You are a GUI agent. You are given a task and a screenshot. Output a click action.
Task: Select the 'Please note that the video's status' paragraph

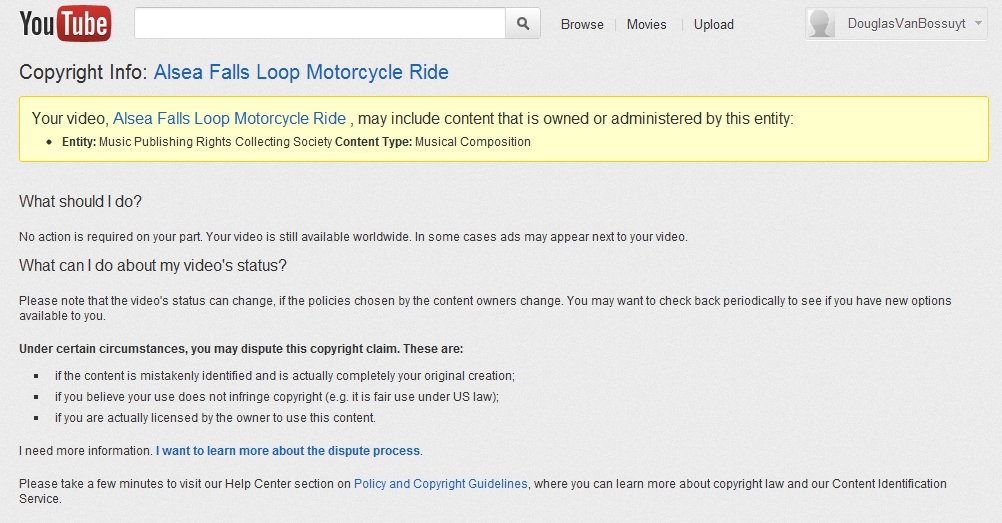(x=485, y=308)
